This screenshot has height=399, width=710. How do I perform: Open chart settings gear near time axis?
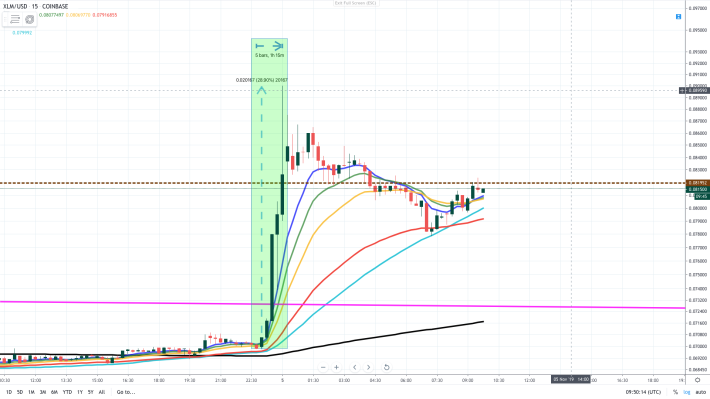click(x=698, y=380)
